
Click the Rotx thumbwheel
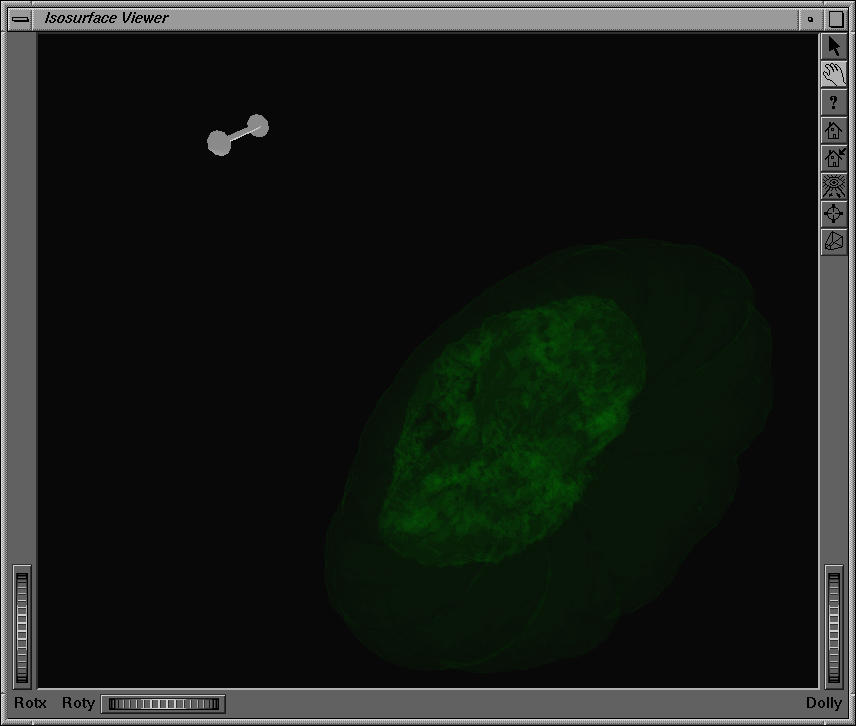tap(22, 627)
